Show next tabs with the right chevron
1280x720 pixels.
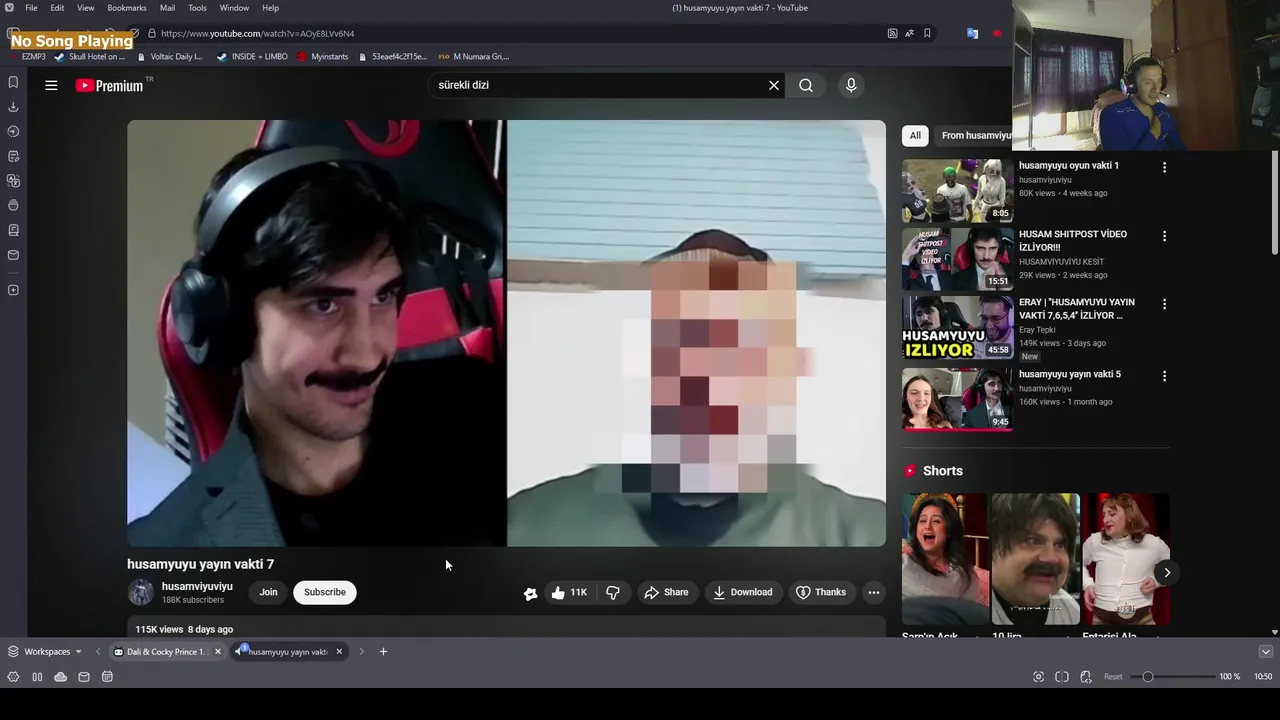[361, 651]
